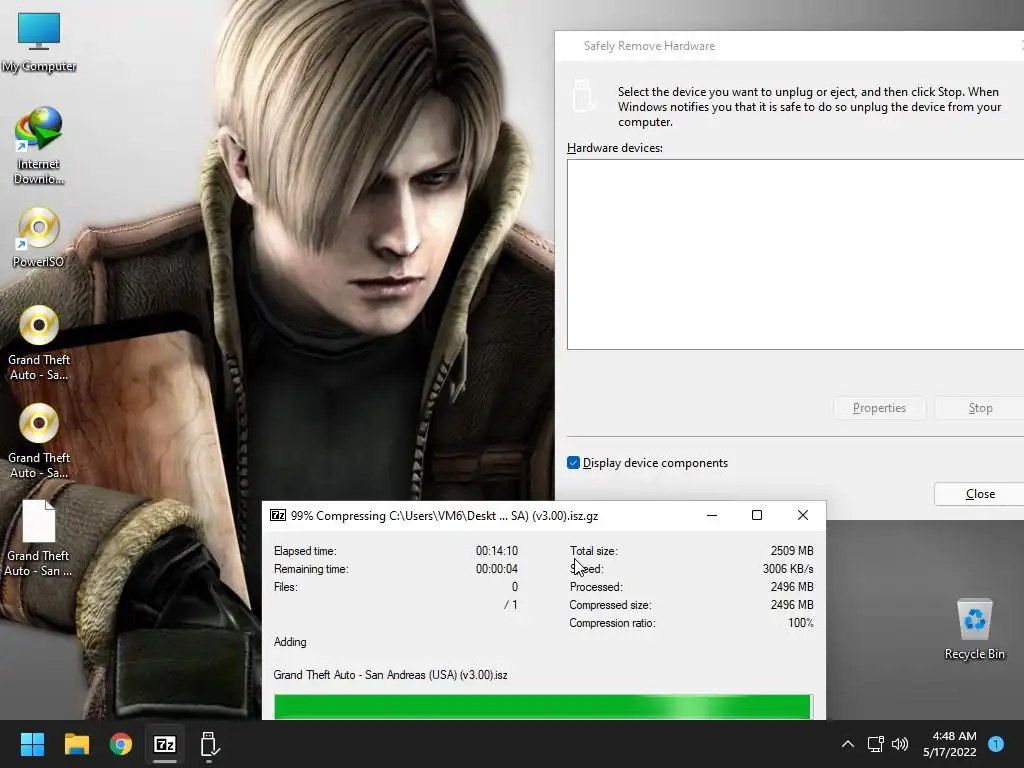Click Total size value 2509 MB
The height and width of the screenshot is (768, 1024).
click(x=792, y=551)
